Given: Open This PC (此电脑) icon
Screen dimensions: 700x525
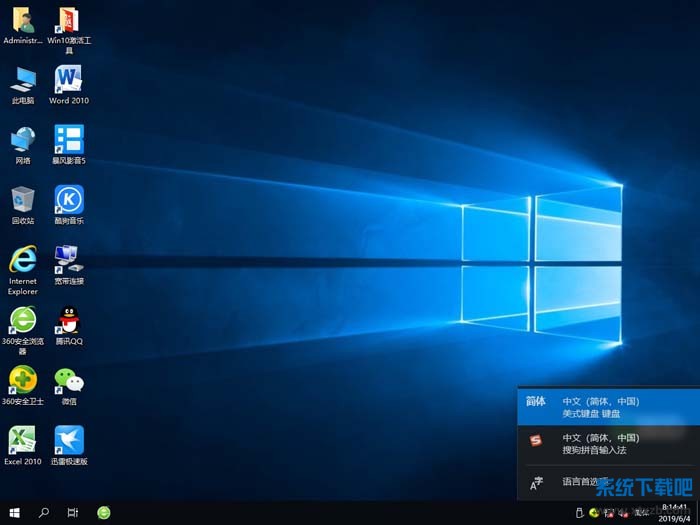Looking at the screenshot, I should pos(22,80).
